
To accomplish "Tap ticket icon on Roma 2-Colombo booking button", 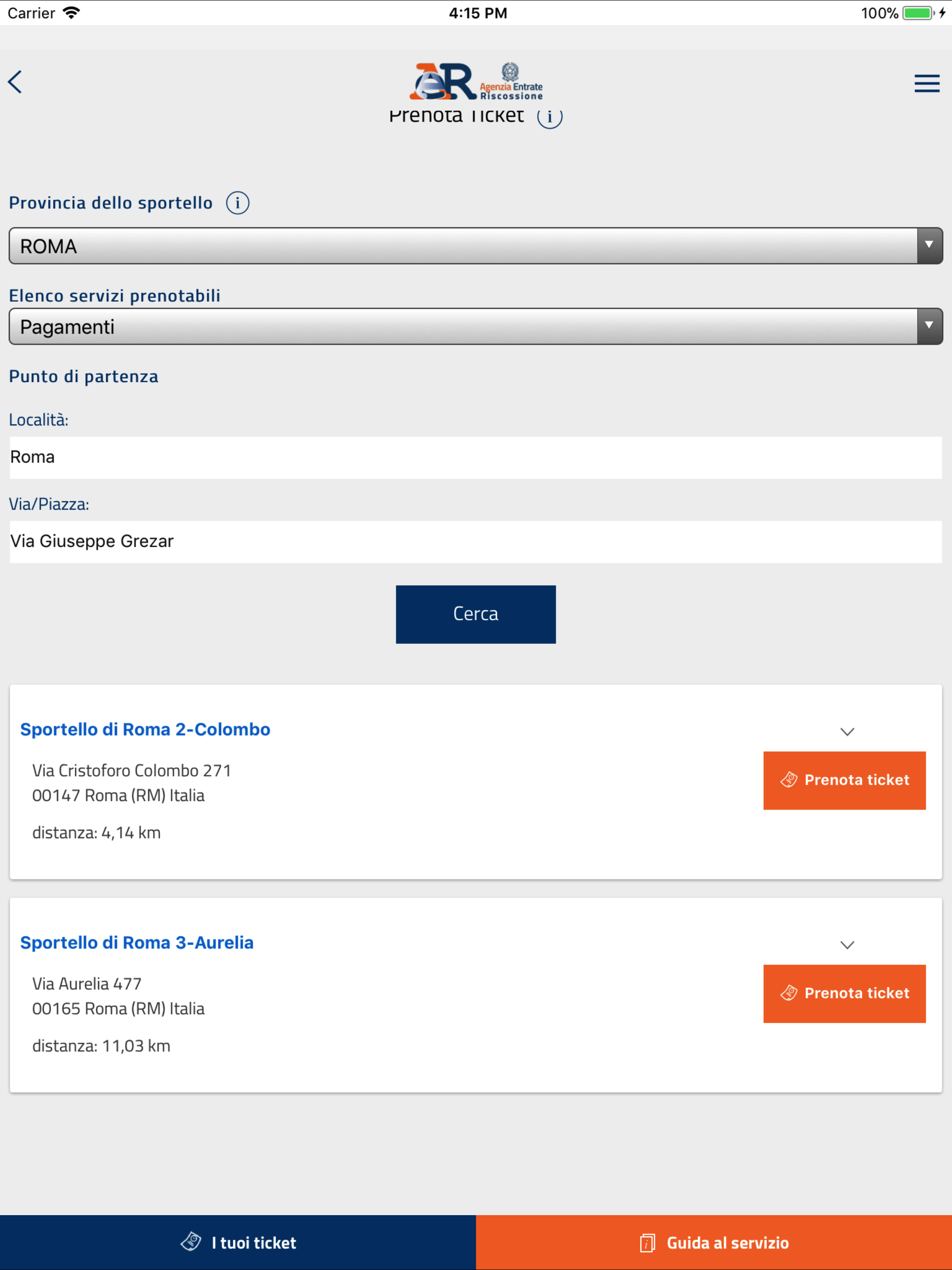I will [789, 780].
